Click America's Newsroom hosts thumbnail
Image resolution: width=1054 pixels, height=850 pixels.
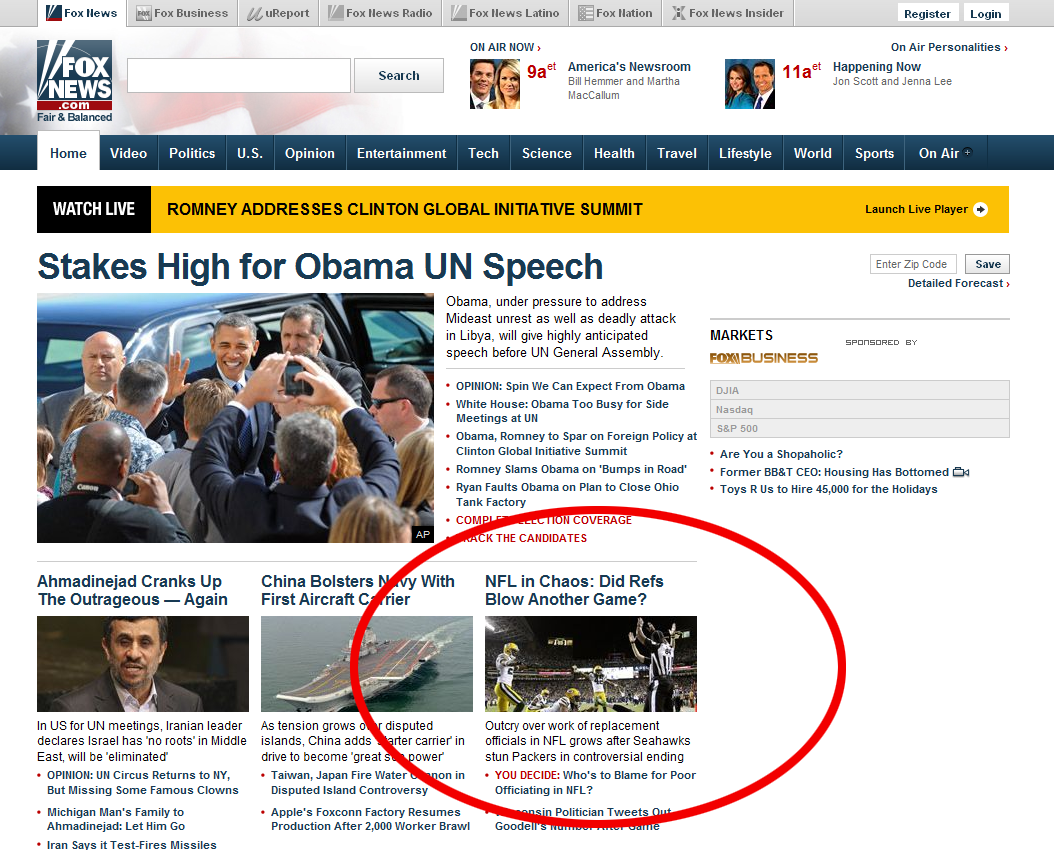tap(495, 84)
